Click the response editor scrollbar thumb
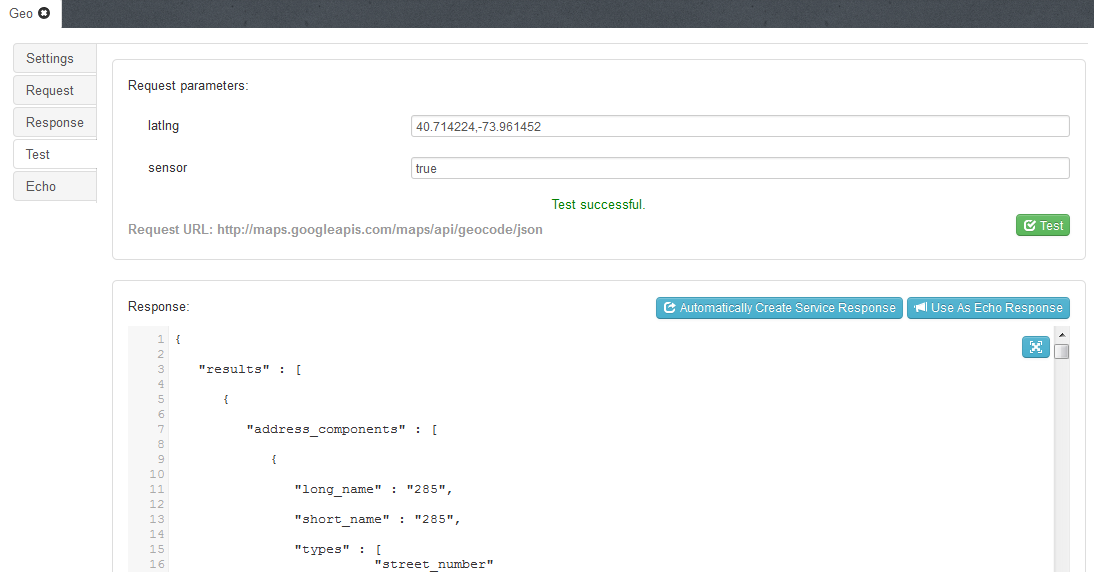1094x572 pixels. point(1062,351)
